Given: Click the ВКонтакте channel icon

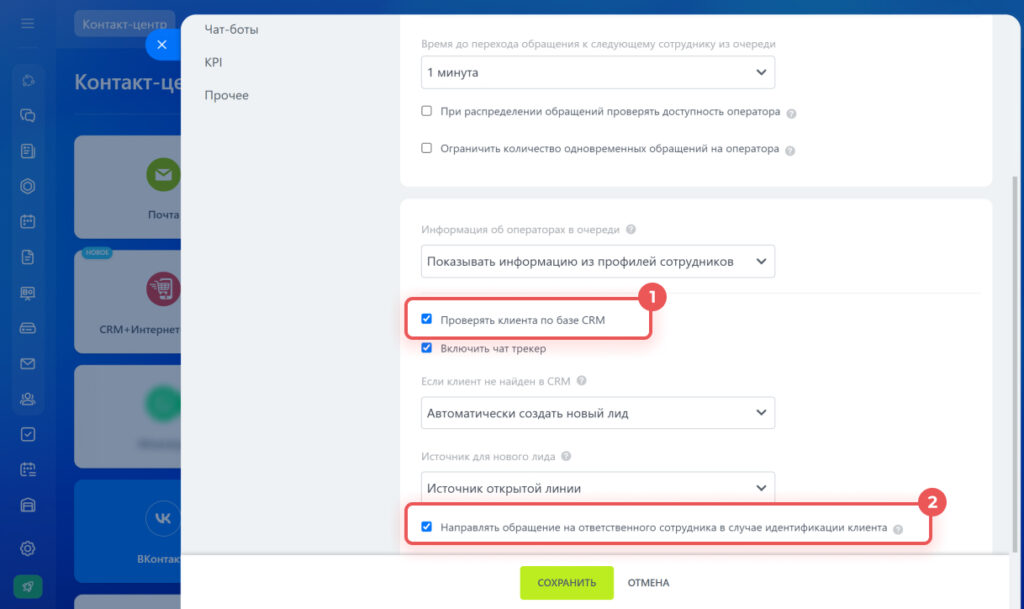Looking at the screenshot, I should click(x=163, y=518).
